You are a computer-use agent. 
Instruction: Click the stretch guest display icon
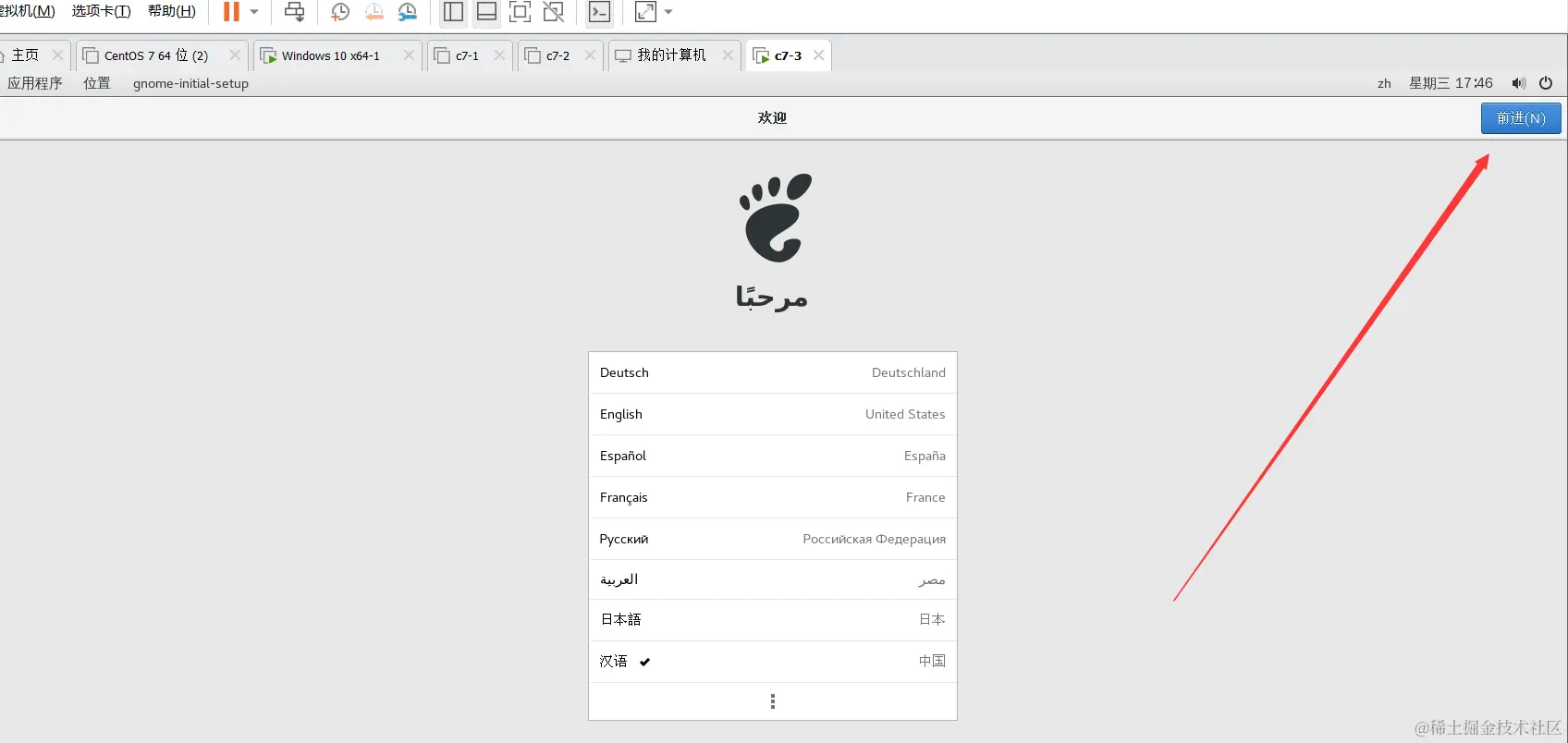(645, 12)
